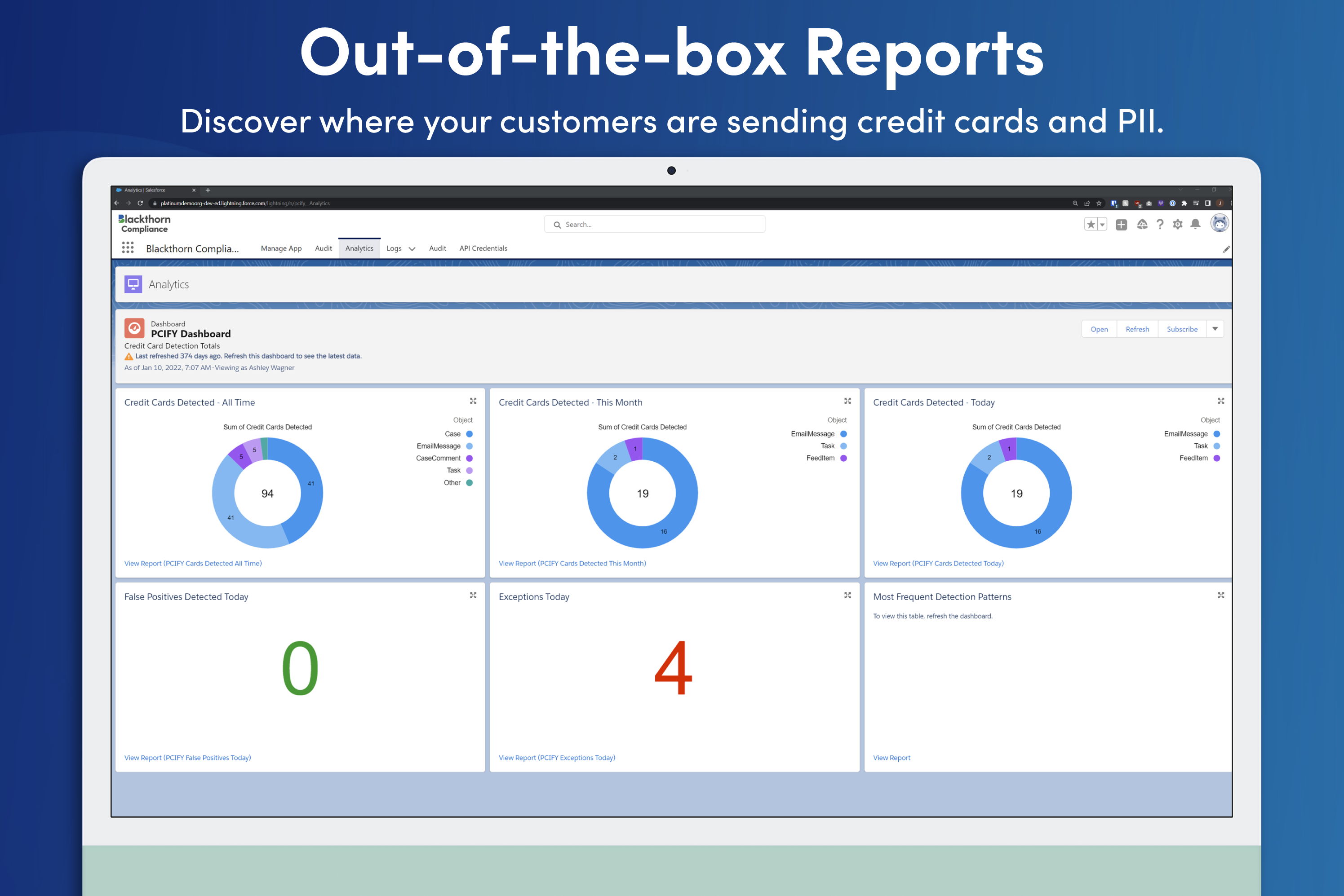Open the 1Password extension icon
Screen dimensions: 1344x896
point(1172,203)
